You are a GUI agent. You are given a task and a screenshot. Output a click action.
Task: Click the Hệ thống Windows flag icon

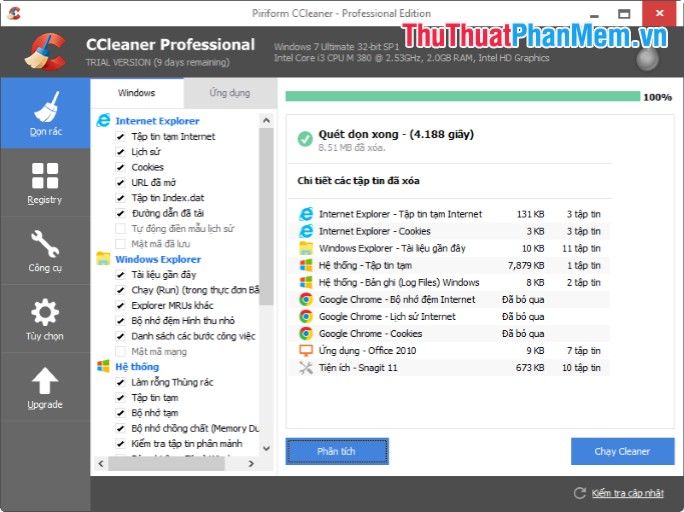click(103, 366)
